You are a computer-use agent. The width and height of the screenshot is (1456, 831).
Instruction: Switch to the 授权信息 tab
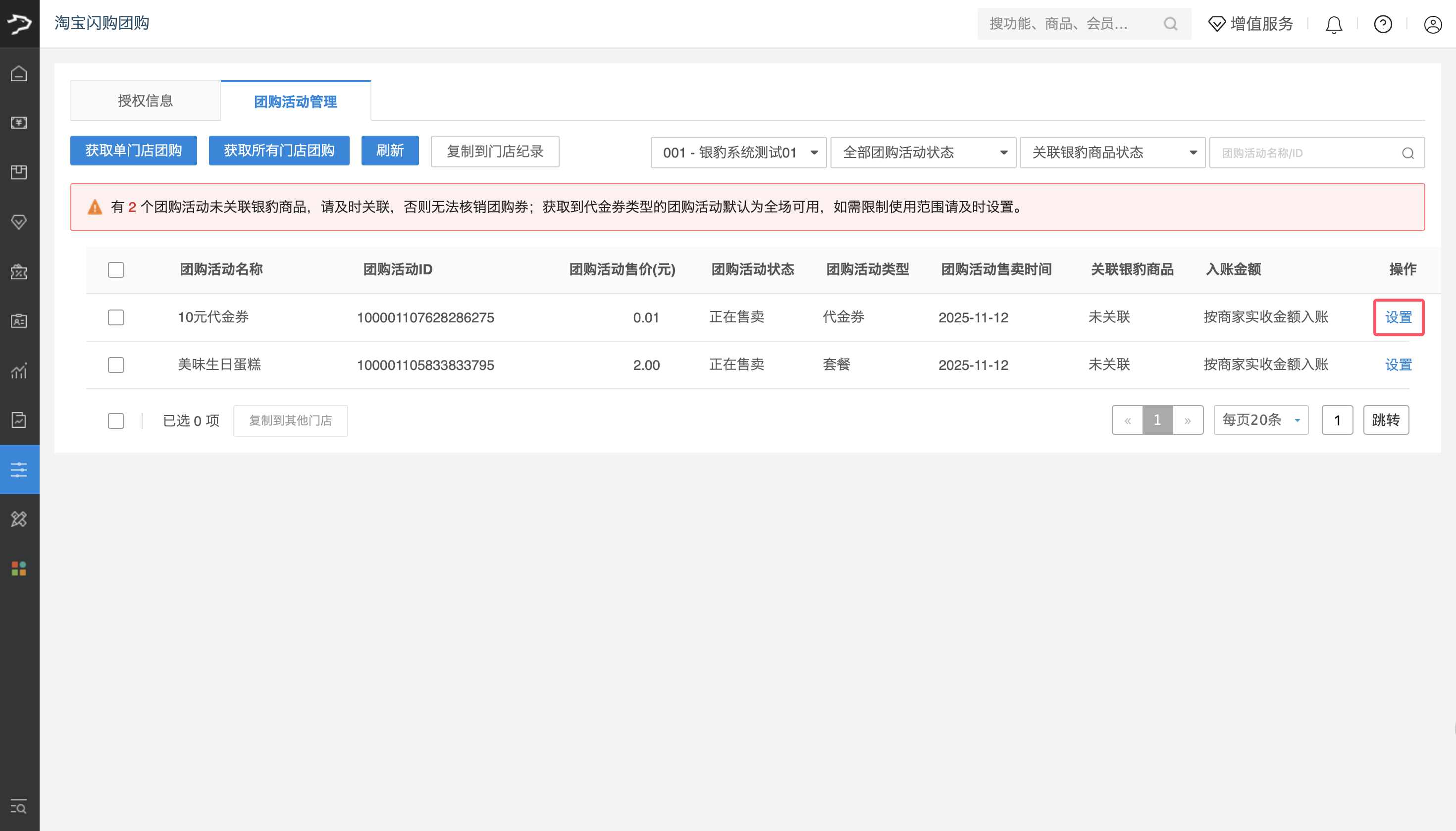pyautogui.click(x=145, y=101)
